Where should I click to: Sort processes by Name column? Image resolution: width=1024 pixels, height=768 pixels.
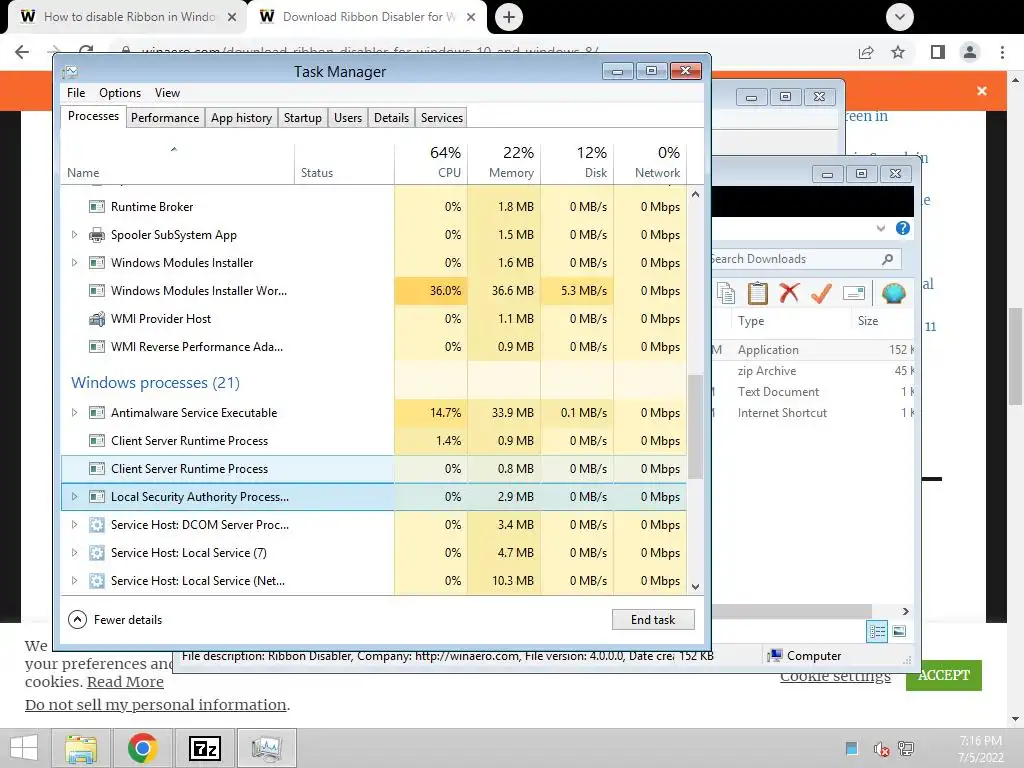pyautogui.click(x=178, y=162)
